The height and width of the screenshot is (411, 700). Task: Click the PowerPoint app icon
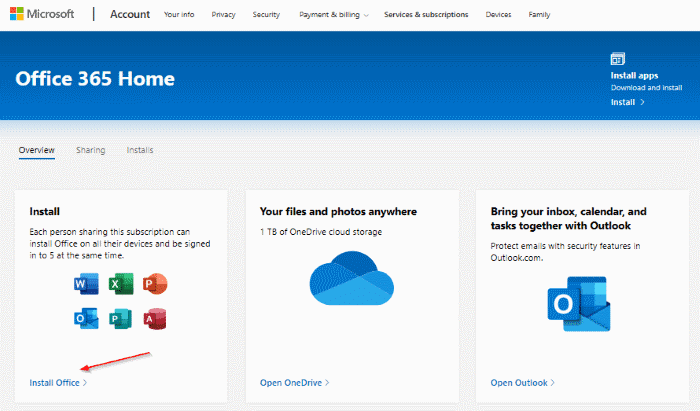point(155,284)
